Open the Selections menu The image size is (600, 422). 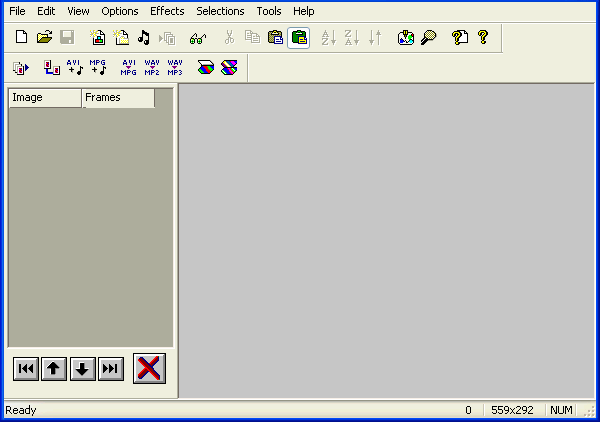[220, 11]
